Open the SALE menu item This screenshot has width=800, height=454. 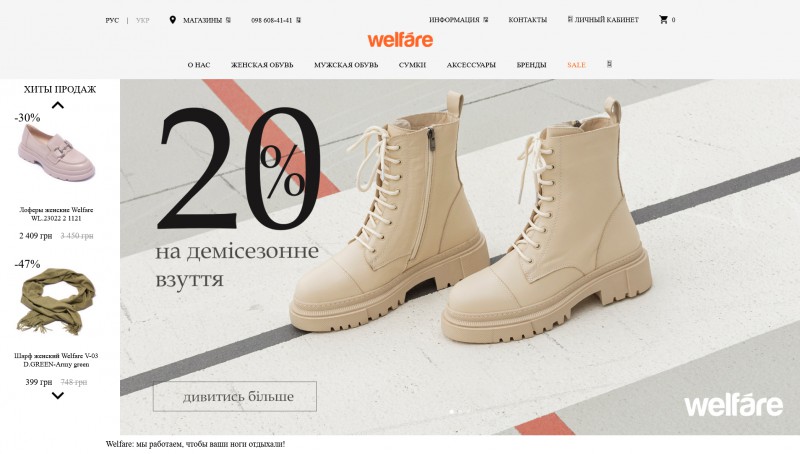click(x=577, y=65)
